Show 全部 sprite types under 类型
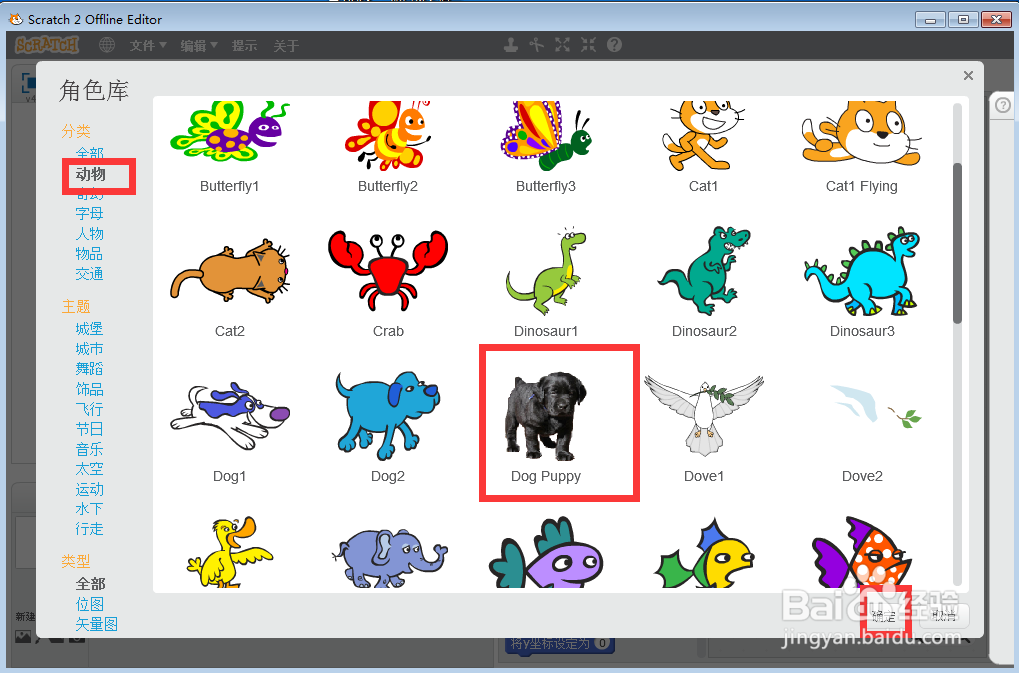1019x673 pixels. [x=90, y=583]
